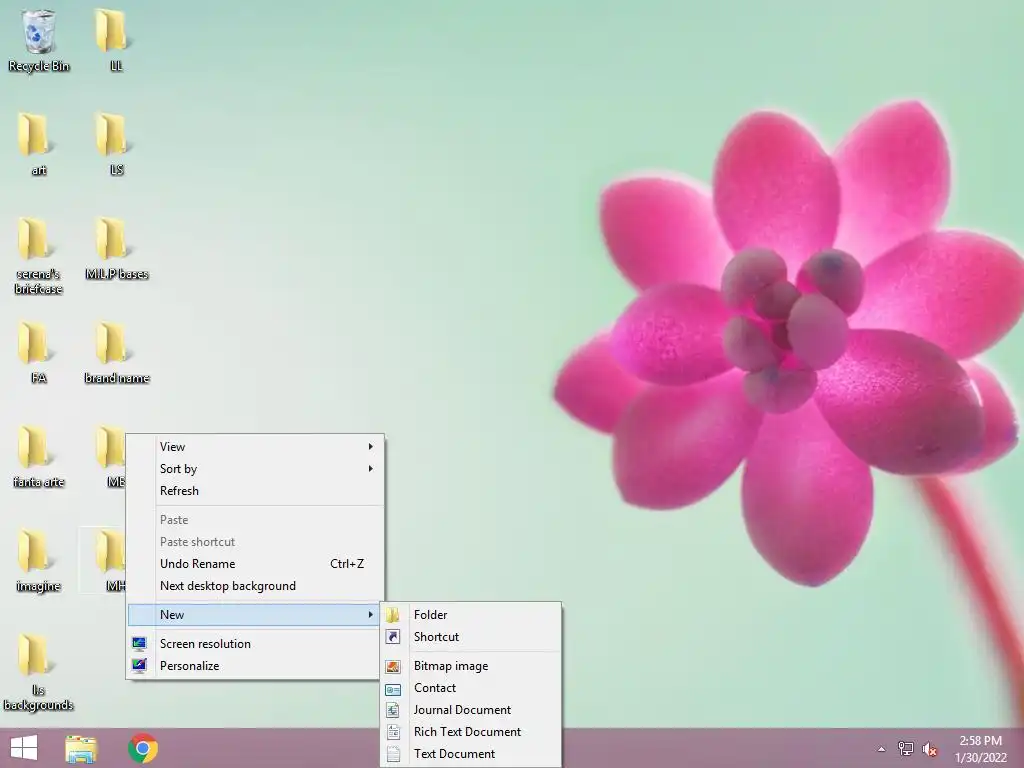Click the New menu entry
This screenshot has height=768, width=1024.
[253, 615]
